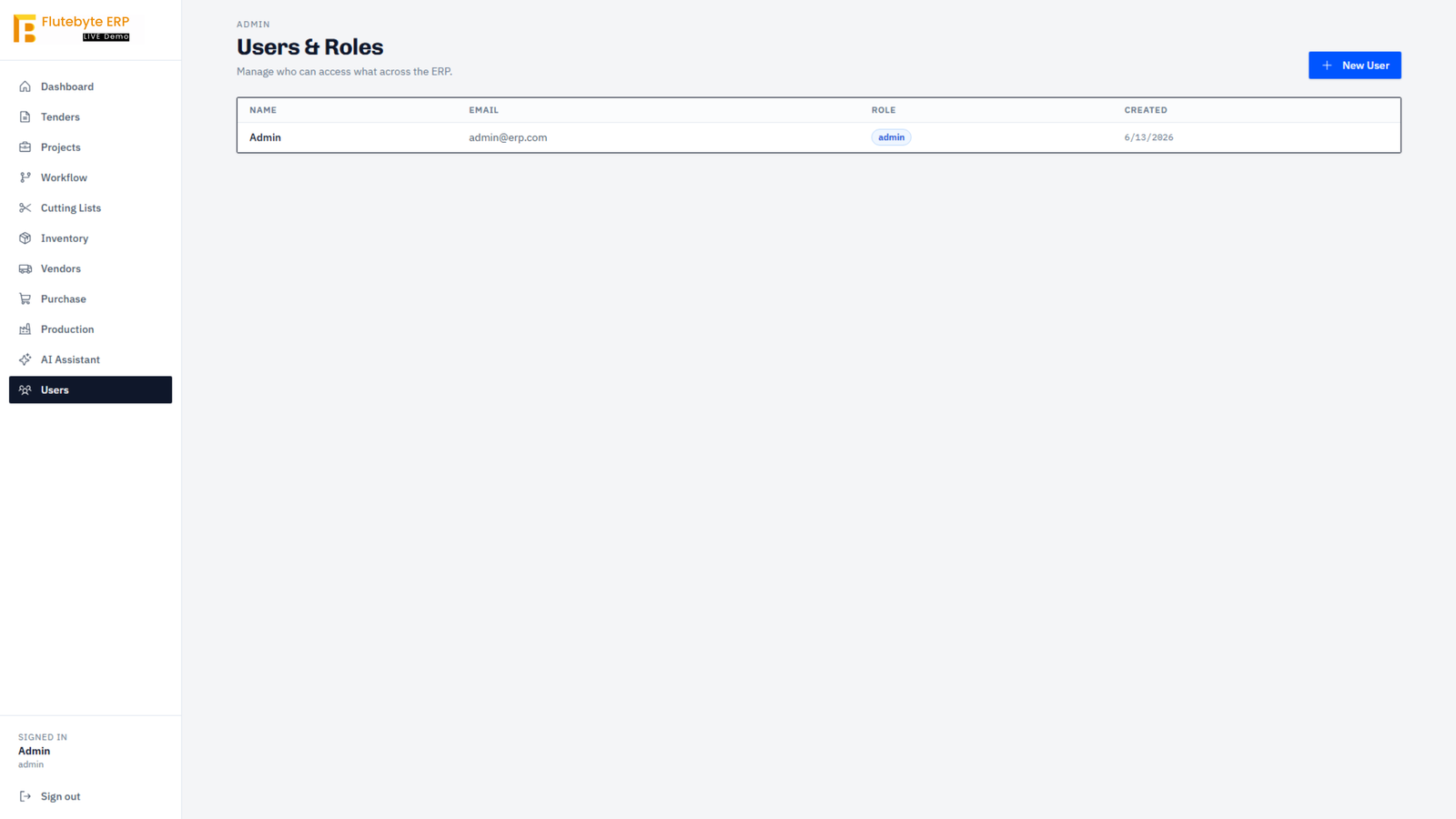
Task: Click the Projects briefcase icon
Action: tap(25, 147)
